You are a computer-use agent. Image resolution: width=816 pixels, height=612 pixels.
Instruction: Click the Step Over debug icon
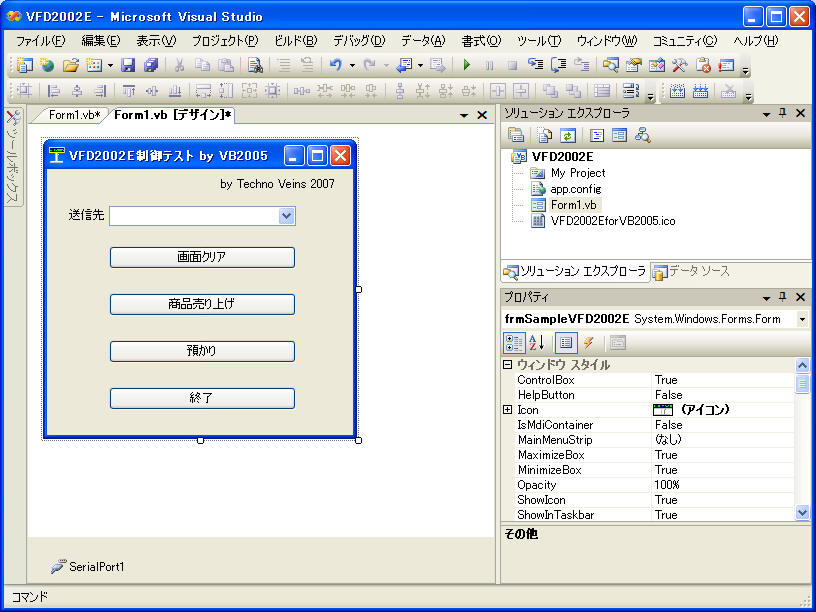[x=558, y=65]
